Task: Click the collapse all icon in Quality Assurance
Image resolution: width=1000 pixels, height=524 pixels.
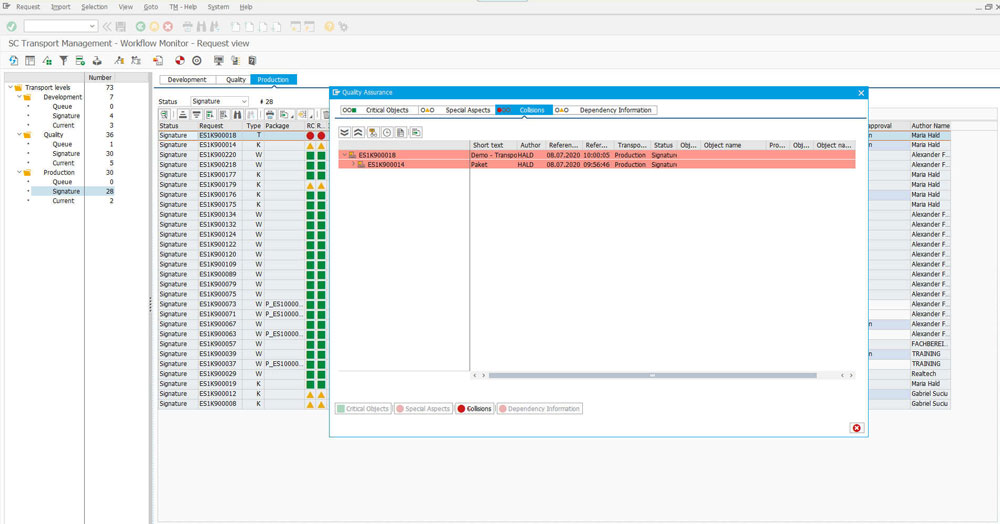Action: 358,133
